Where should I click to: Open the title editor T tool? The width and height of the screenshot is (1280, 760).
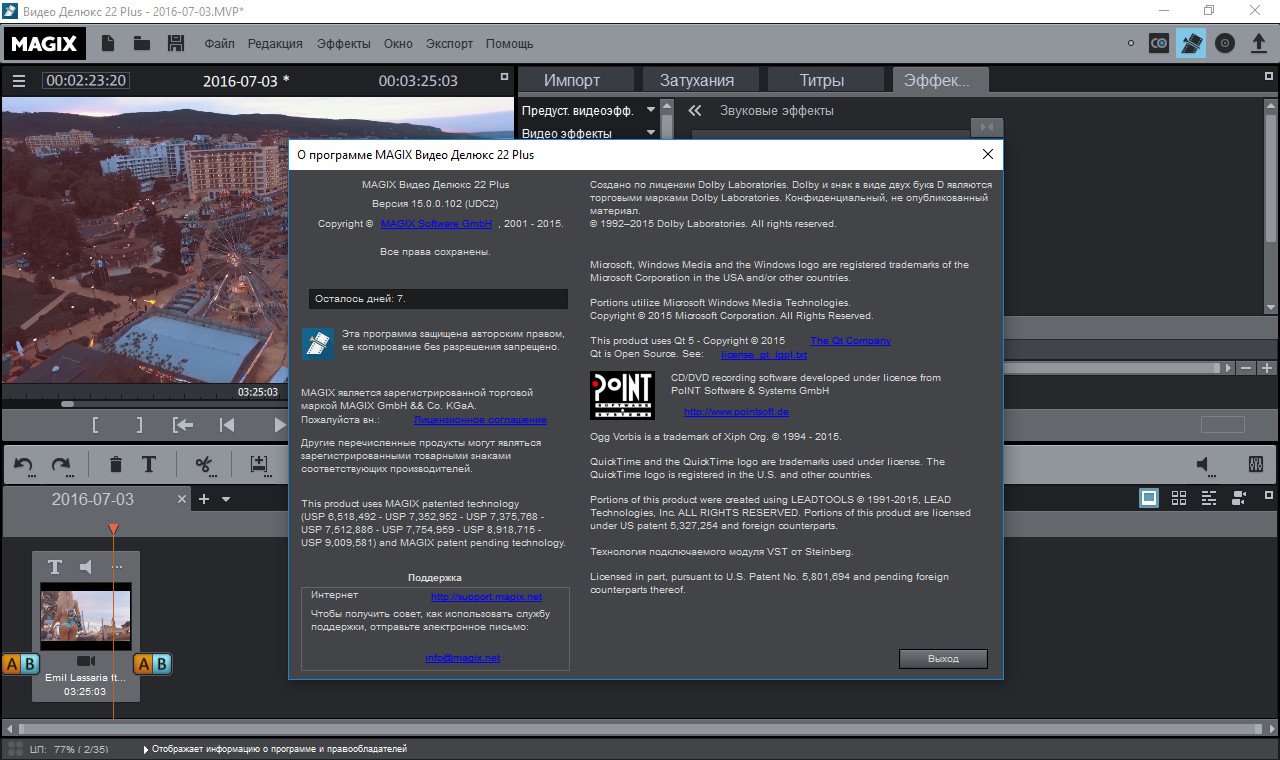coord(149,464)
